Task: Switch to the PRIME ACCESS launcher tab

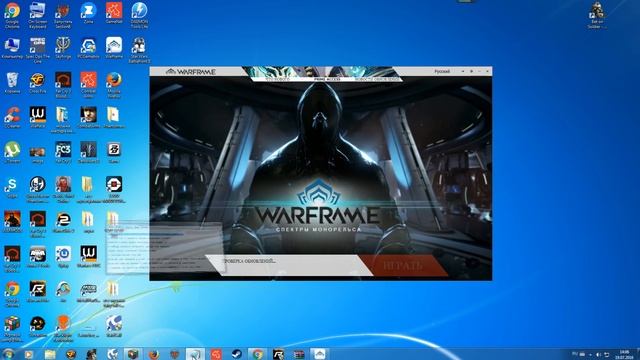Action: 327,79
